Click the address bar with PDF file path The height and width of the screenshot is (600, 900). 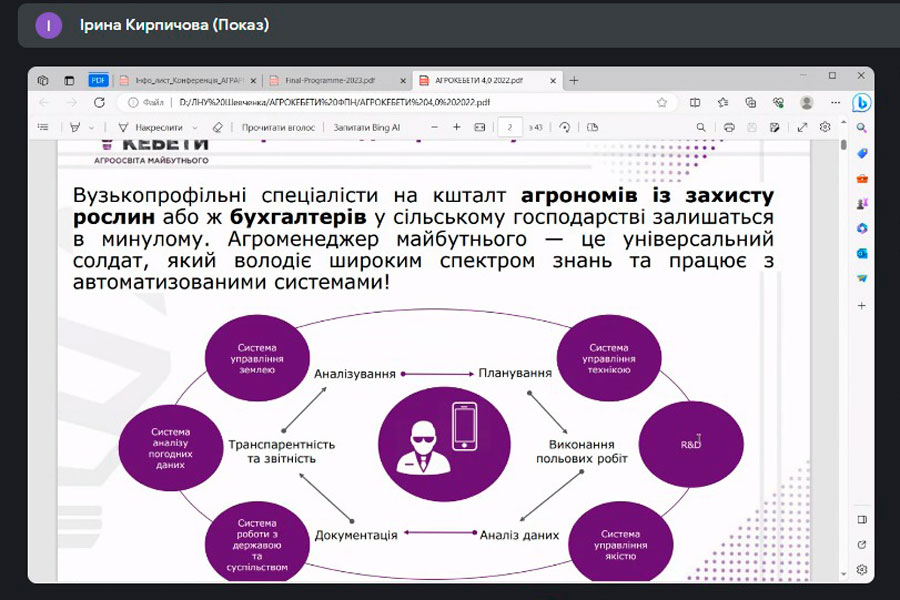(396, 102)
